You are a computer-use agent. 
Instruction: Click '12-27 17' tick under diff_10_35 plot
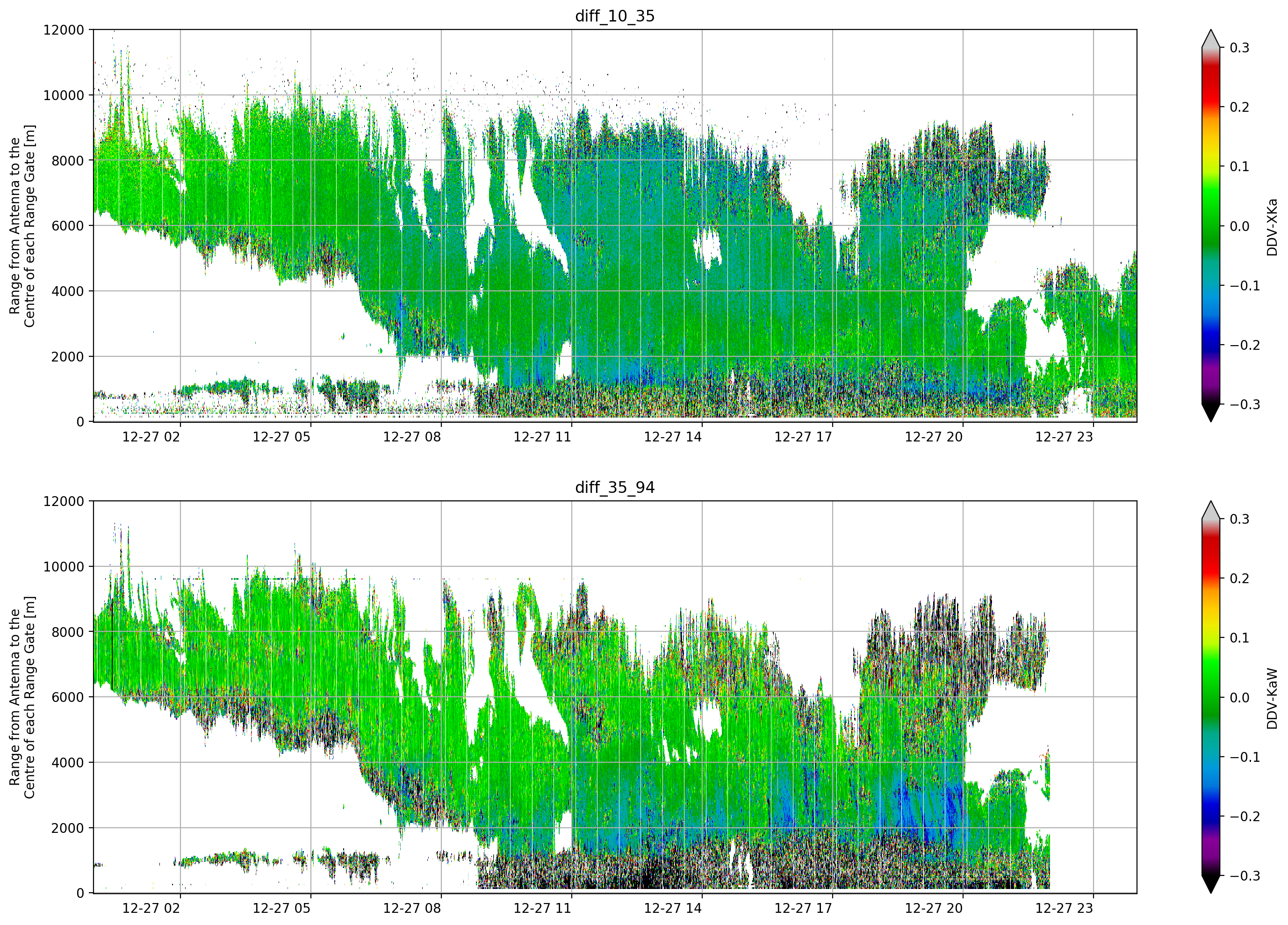[803, 437]
